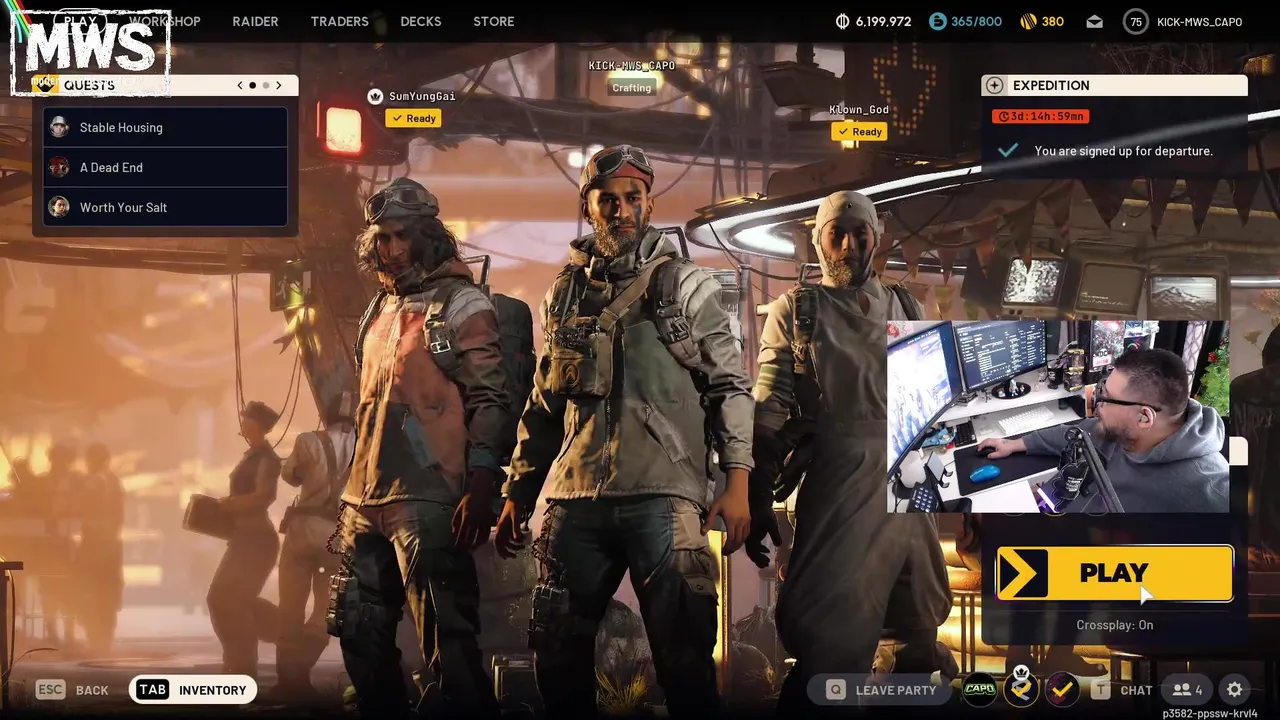Open the Store tab
This screenshot has height=720, width=1280.
[494, 21]
